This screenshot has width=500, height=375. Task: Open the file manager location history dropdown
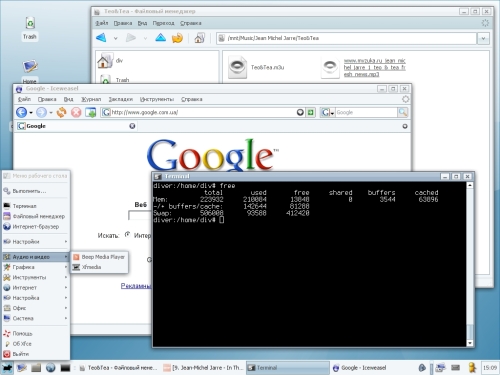483,38
